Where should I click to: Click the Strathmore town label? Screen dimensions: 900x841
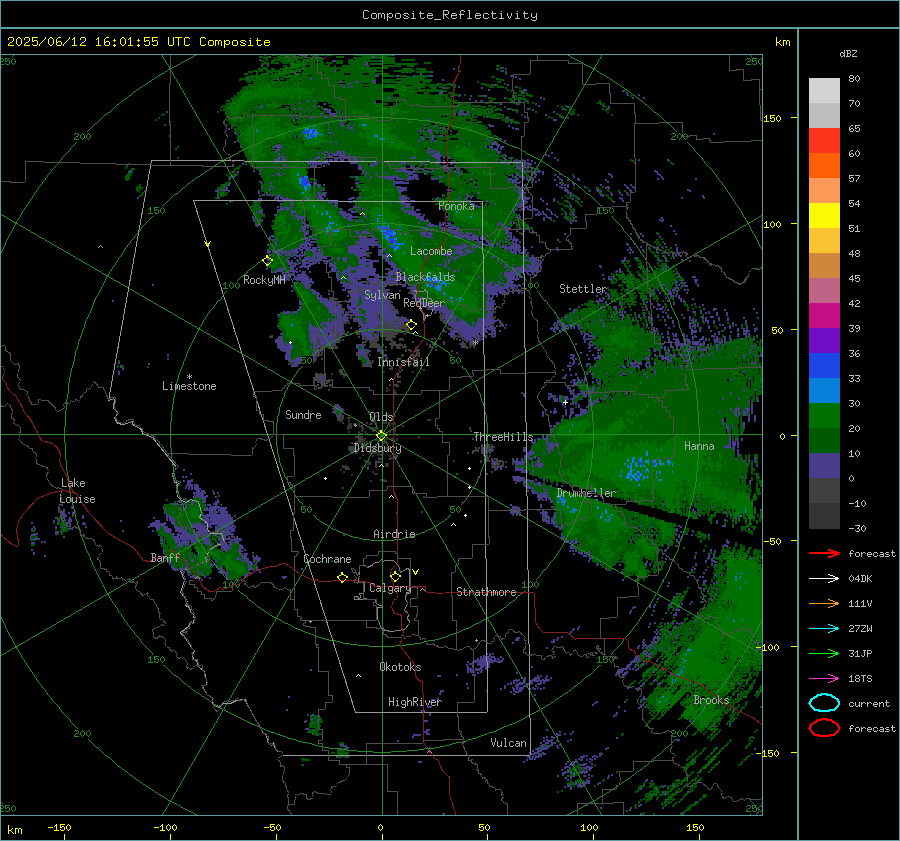tap(486, 592)
